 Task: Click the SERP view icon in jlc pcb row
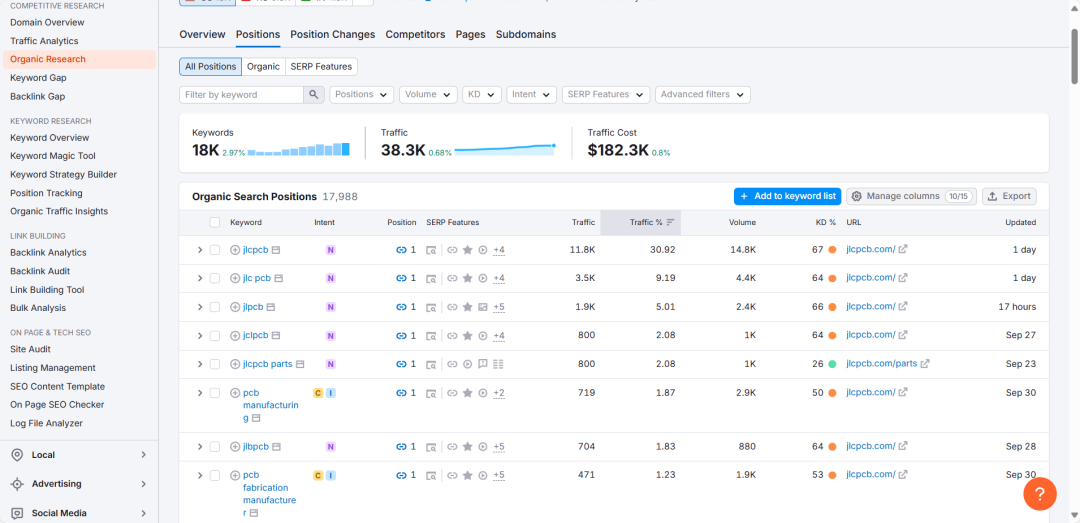(x=430, y=278)
